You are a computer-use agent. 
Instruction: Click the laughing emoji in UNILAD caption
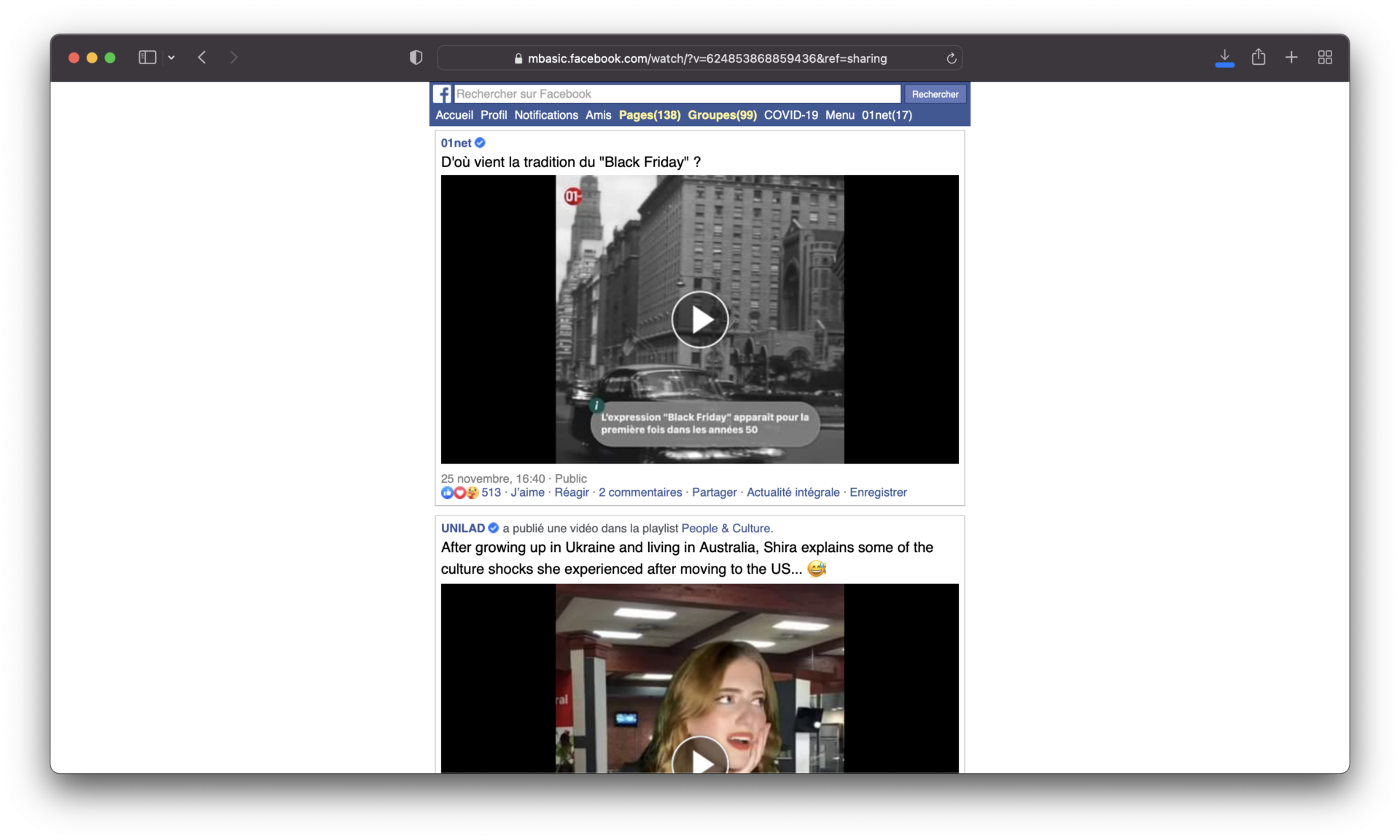[x=817, y=569]
